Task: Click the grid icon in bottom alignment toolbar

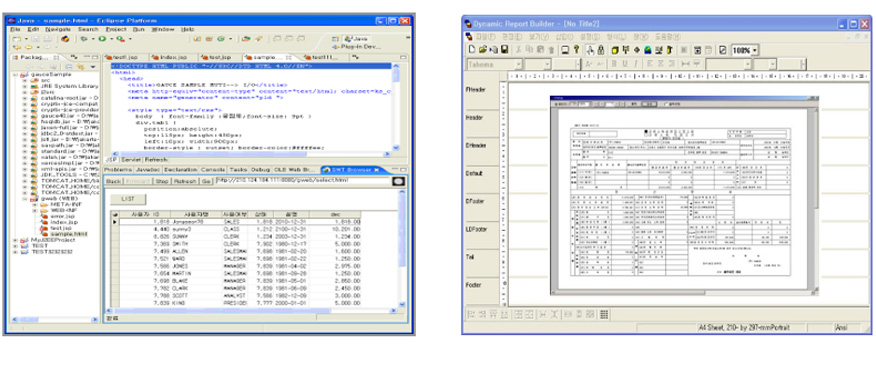Action: point(604,314)
